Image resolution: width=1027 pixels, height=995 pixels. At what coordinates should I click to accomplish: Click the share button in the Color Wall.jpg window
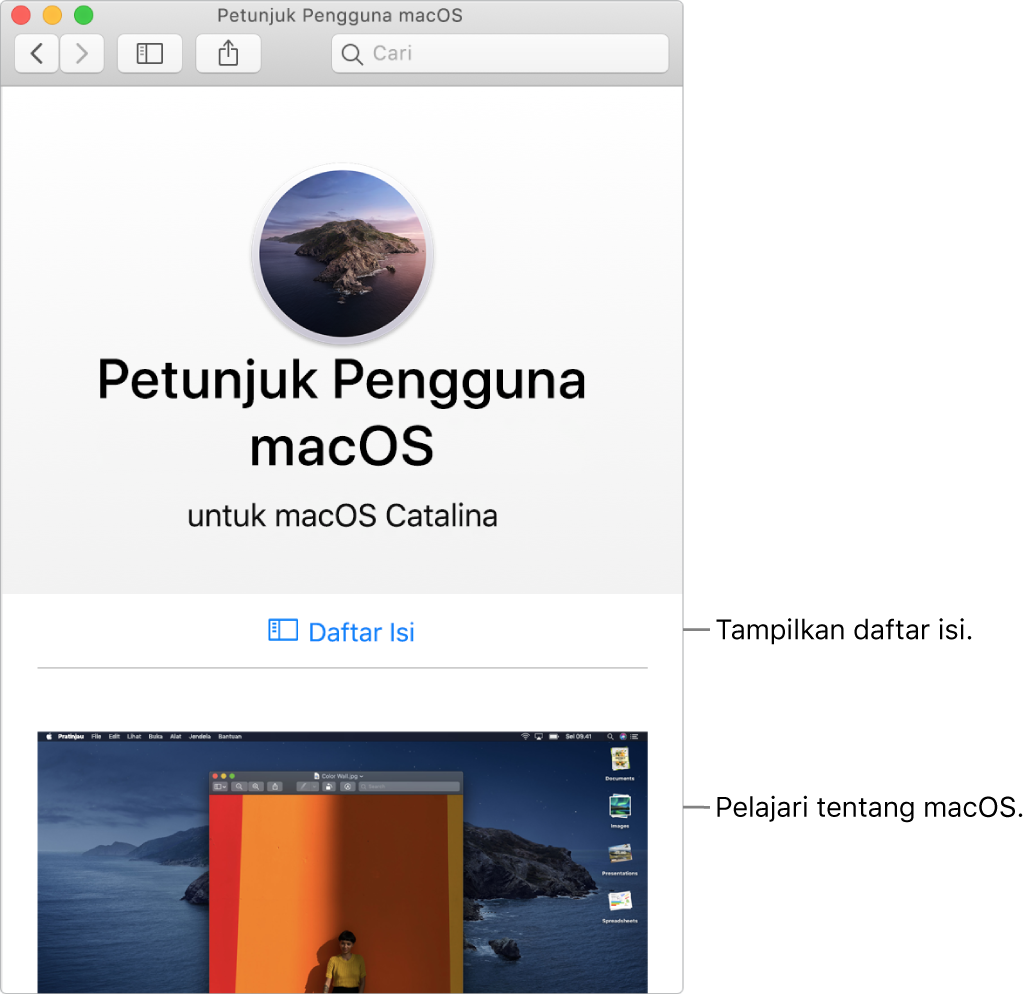[x=274, y=786]
